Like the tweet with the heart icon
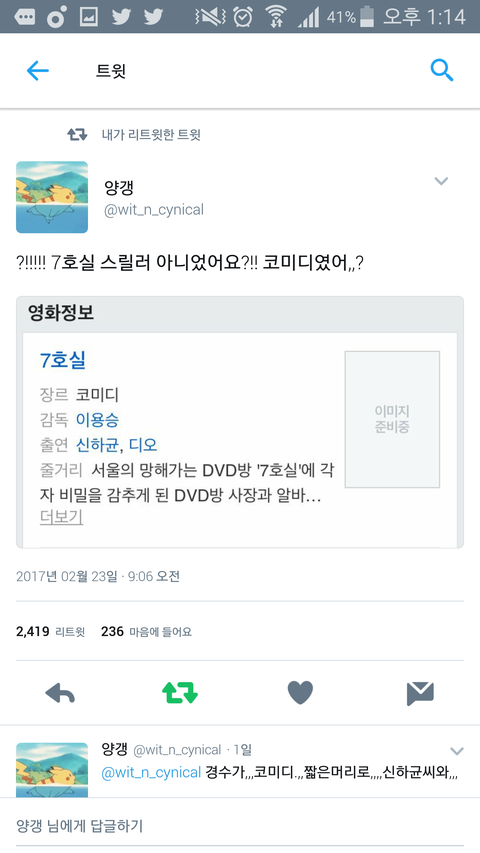The height and width of the screenshot is (853, 480). [x=300, y=693]
